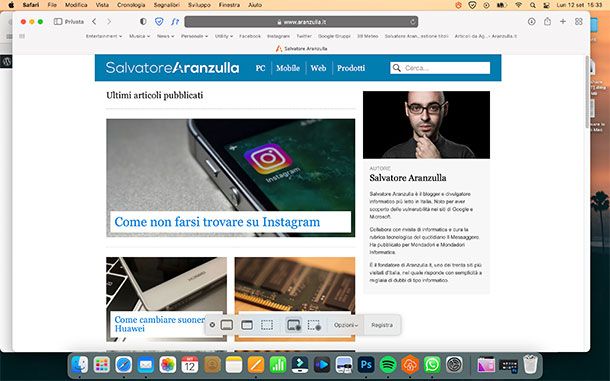
Task: Open the PC section of the site
Action: click(260, 68)
